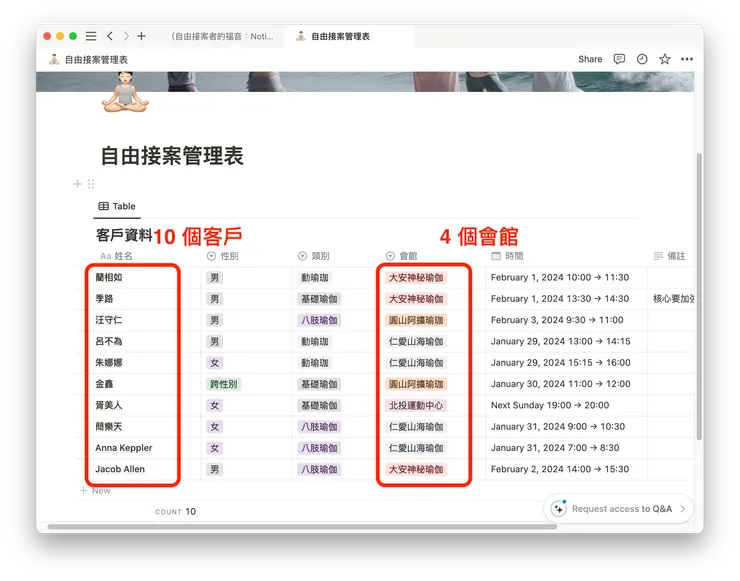
Task: Click the 核心要加強 note cell
Action: tap(673, 299)
